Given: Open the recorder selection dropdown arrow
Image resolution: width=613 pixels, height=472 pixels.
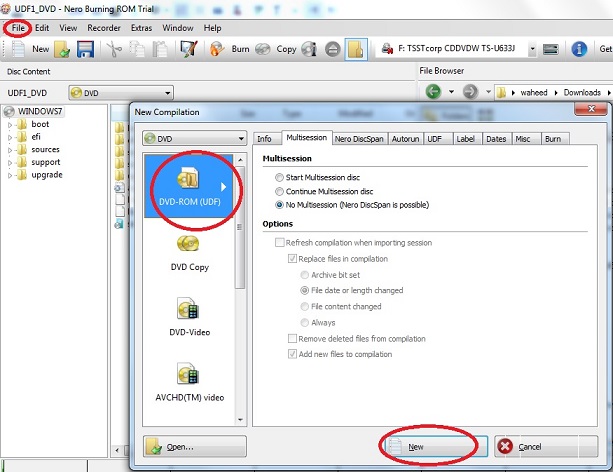Looking at the screenshot, I should click(532, 49).
